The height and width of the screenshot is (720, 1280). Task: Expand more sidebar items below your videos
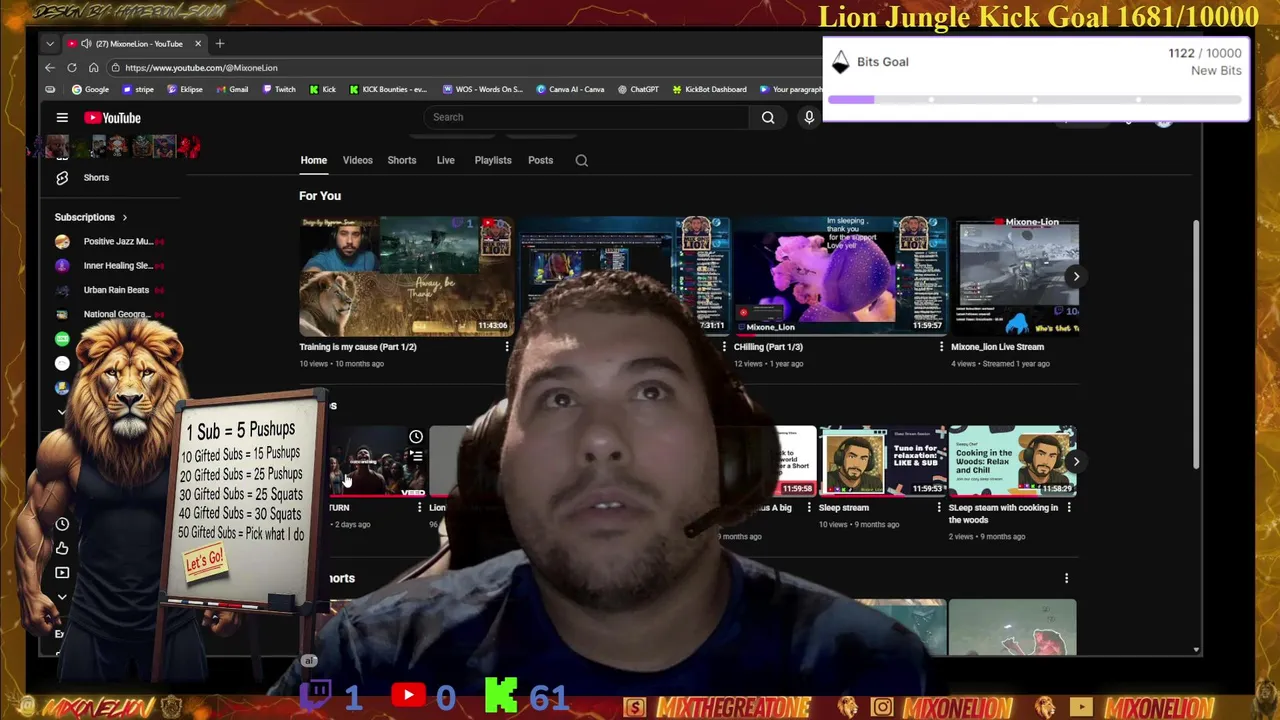62,597
